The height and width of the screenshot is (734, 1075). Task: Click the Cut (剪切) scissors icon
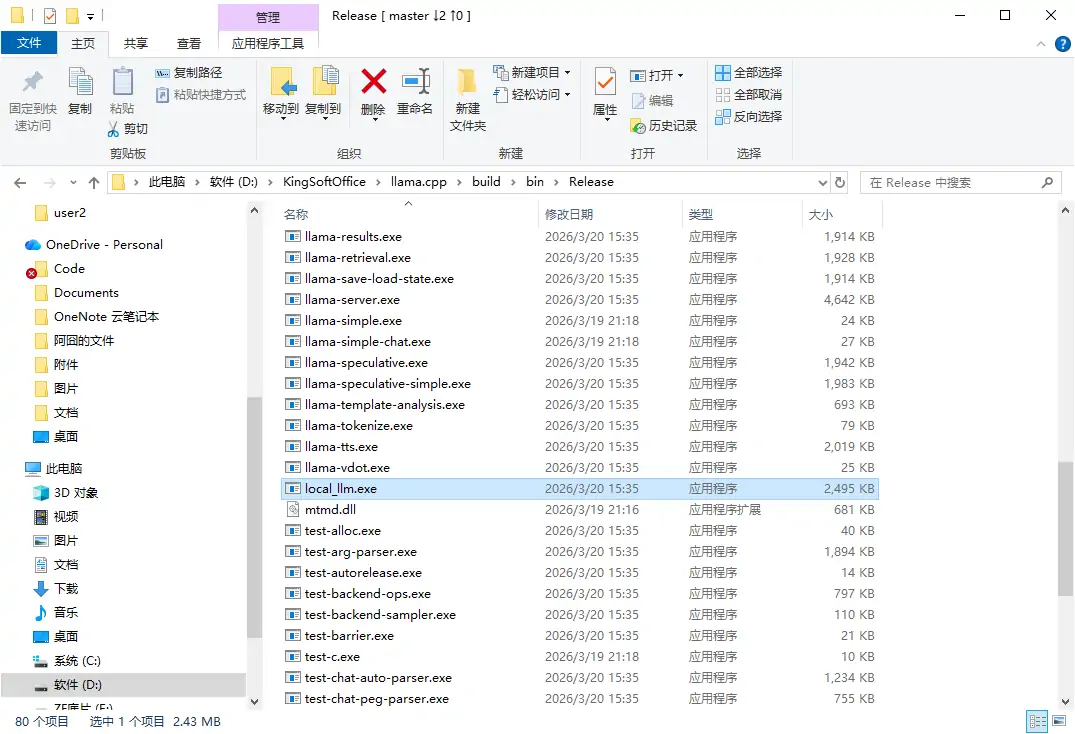tap(115, 129)
